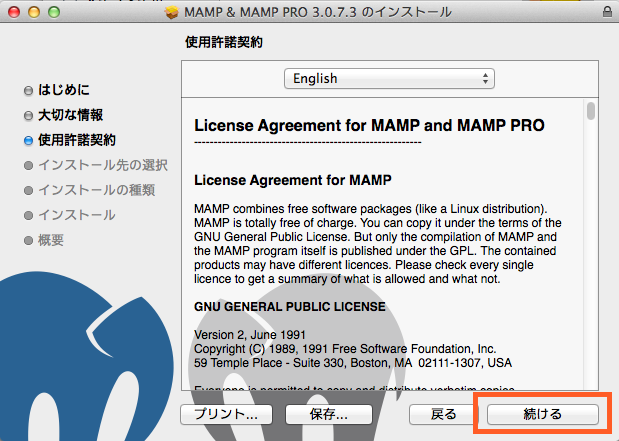The width and height of the screenshot is (619, 441).
Task: Click the package icon beside the window title
Action: (171, 11)
